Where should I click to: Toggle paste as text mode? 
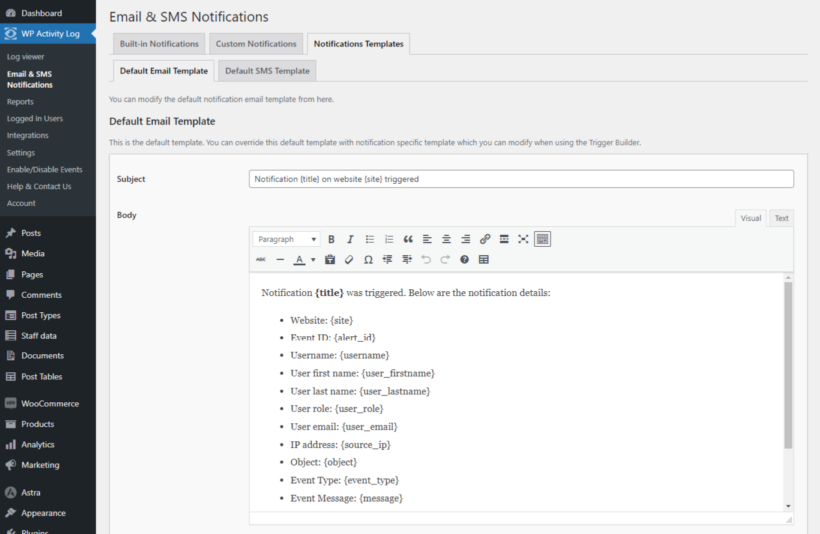click(330, 259)
